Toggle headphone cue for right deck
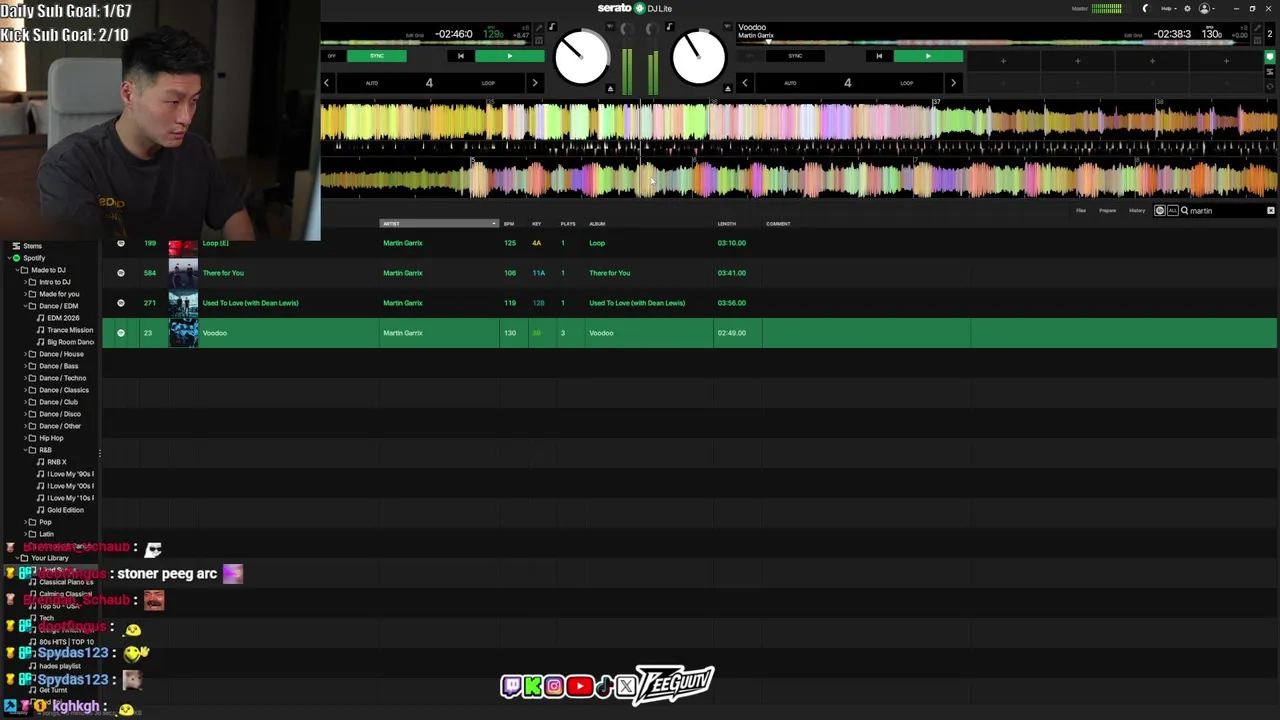Image resolution: width=1280 pixels, height=720 pixels. click(x=728, y=26)
